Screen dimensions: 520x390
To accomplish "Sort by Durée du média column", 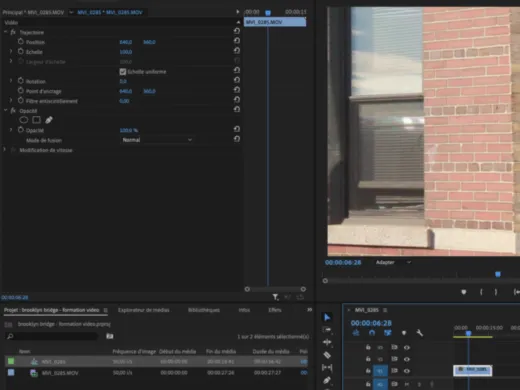I will (271, 351).
